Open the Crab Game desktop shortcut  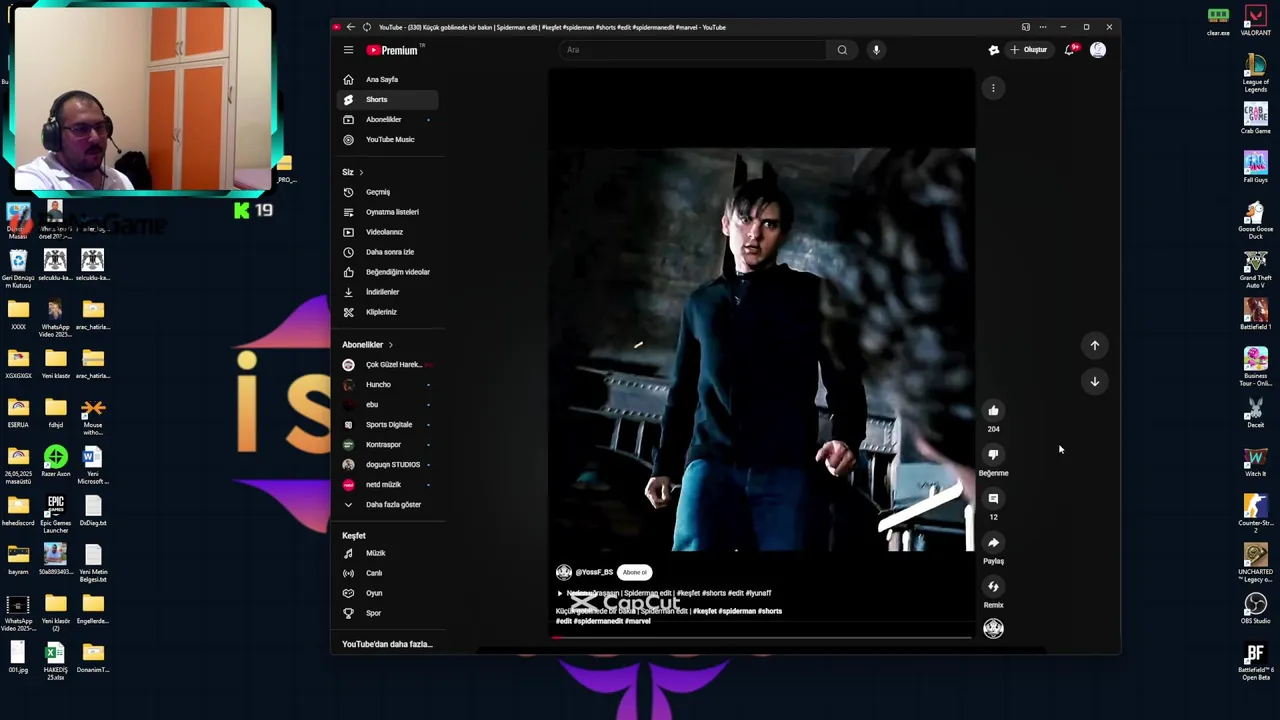(1256, 117)
